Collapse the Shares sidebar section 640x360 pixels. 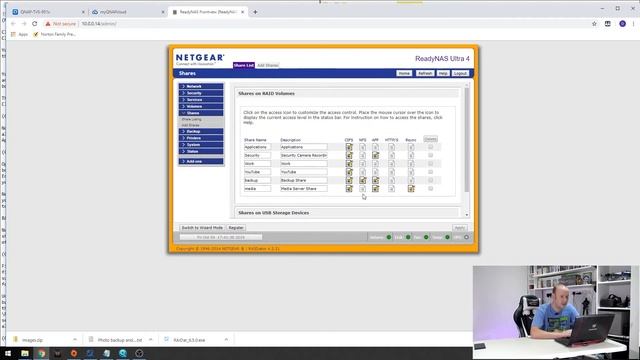201,113
